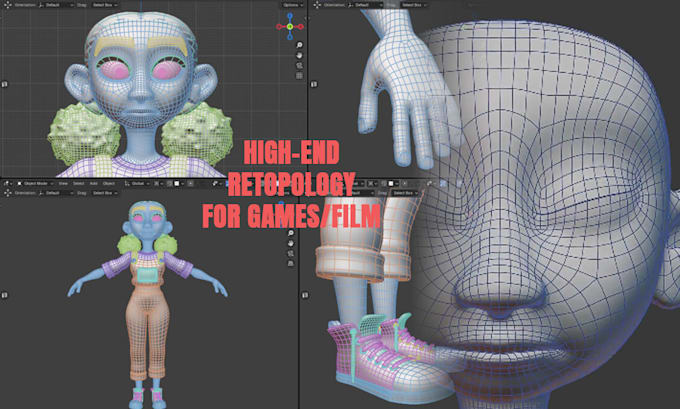
Task: Click the Drag label in the face viewport header
Action: [82, 5]
